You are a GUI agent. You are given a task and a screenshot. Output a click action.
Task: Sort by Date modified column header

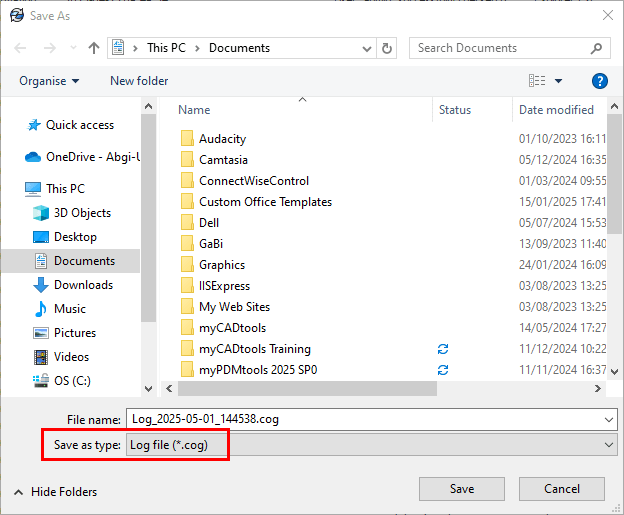[x=556, y=110]
